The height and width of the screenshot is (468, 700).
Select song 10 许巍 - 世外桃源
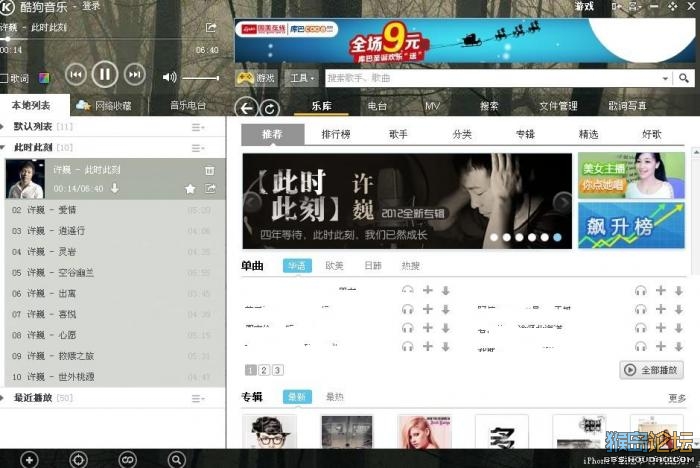115,377
